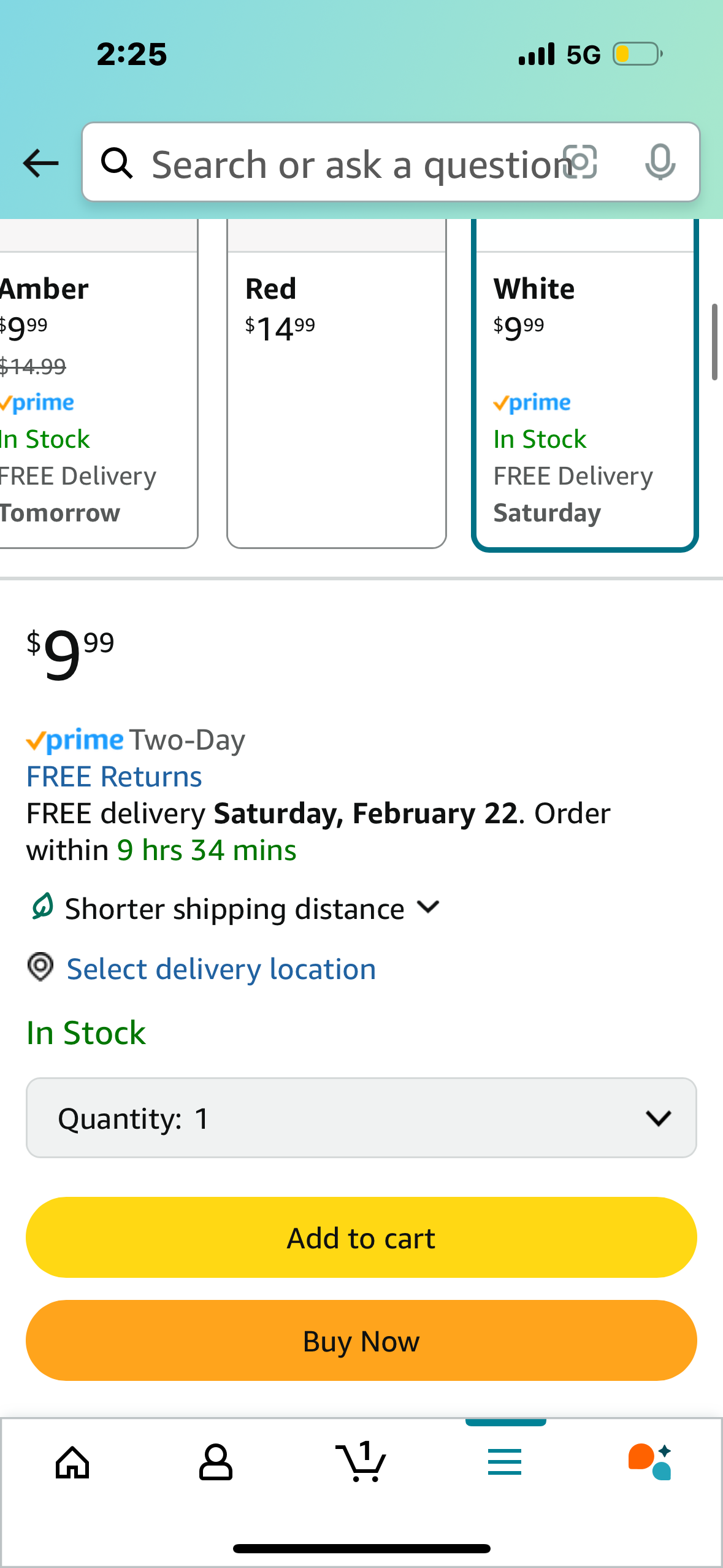This screenshot has height=1568, width=723.
Task: Open the Home tab icon
Action: point(72,1462)
